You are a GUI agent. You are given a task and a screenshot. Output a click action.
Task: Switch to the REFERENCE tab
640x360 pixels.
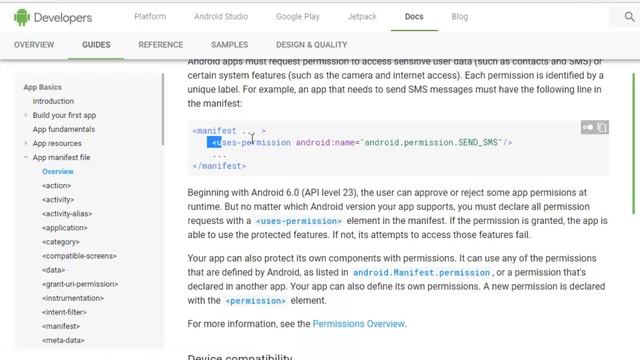click(160, 45)
